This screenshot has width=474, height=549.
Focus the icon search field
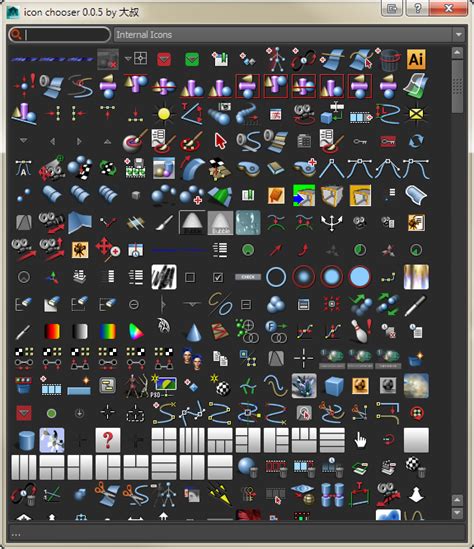click(67, 35)
